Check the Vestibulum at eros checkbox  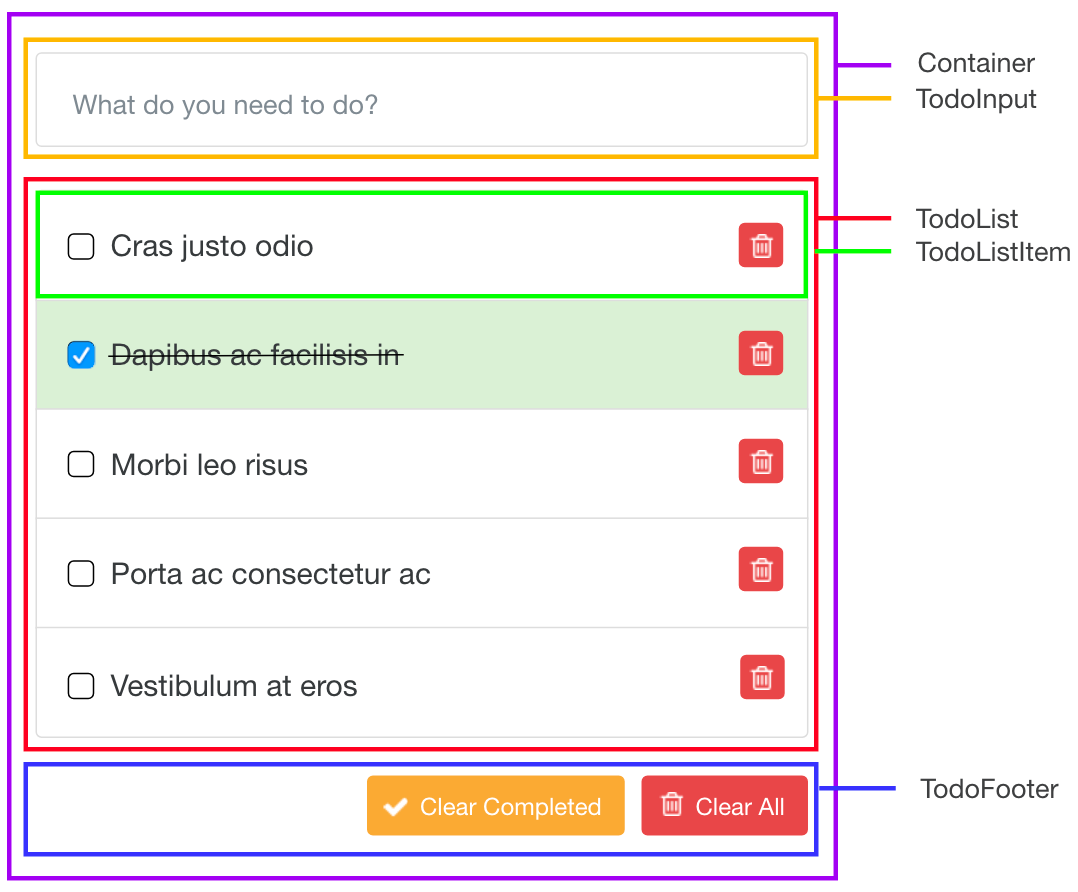(81, 686)
